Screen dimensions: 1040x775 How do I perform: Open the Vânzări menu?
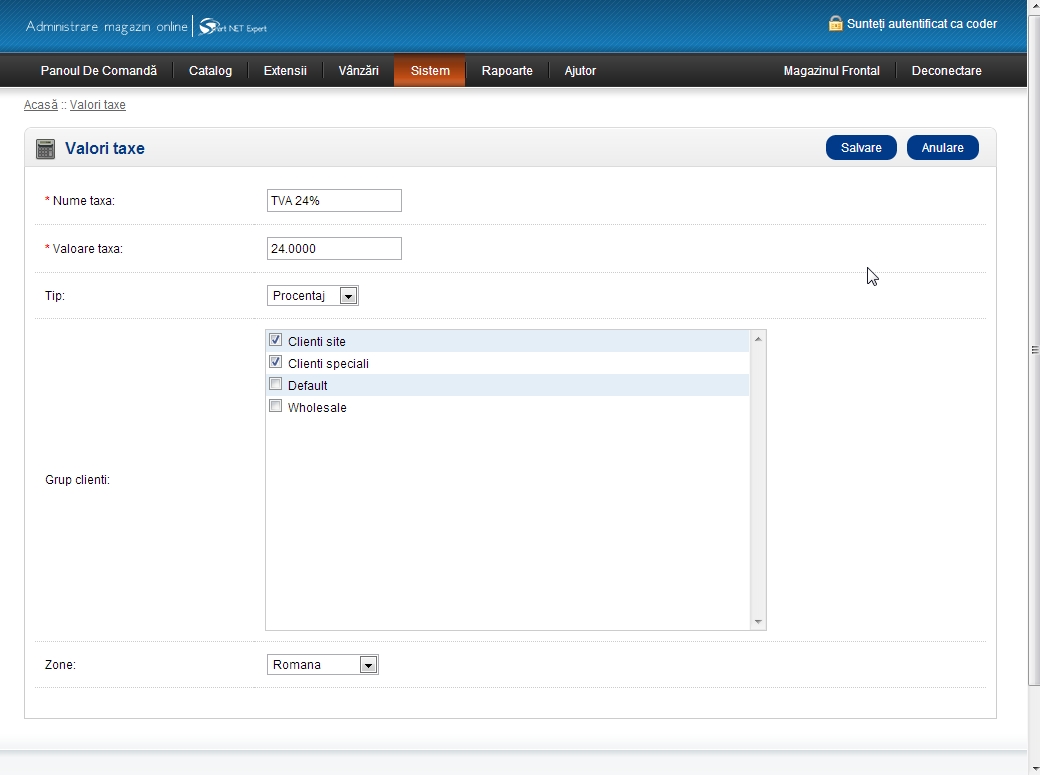(x=358, y=71)
